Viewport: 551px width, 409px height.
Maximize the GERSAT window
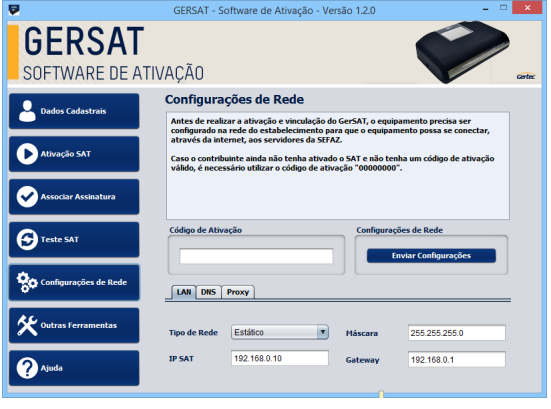click(504, 8)
